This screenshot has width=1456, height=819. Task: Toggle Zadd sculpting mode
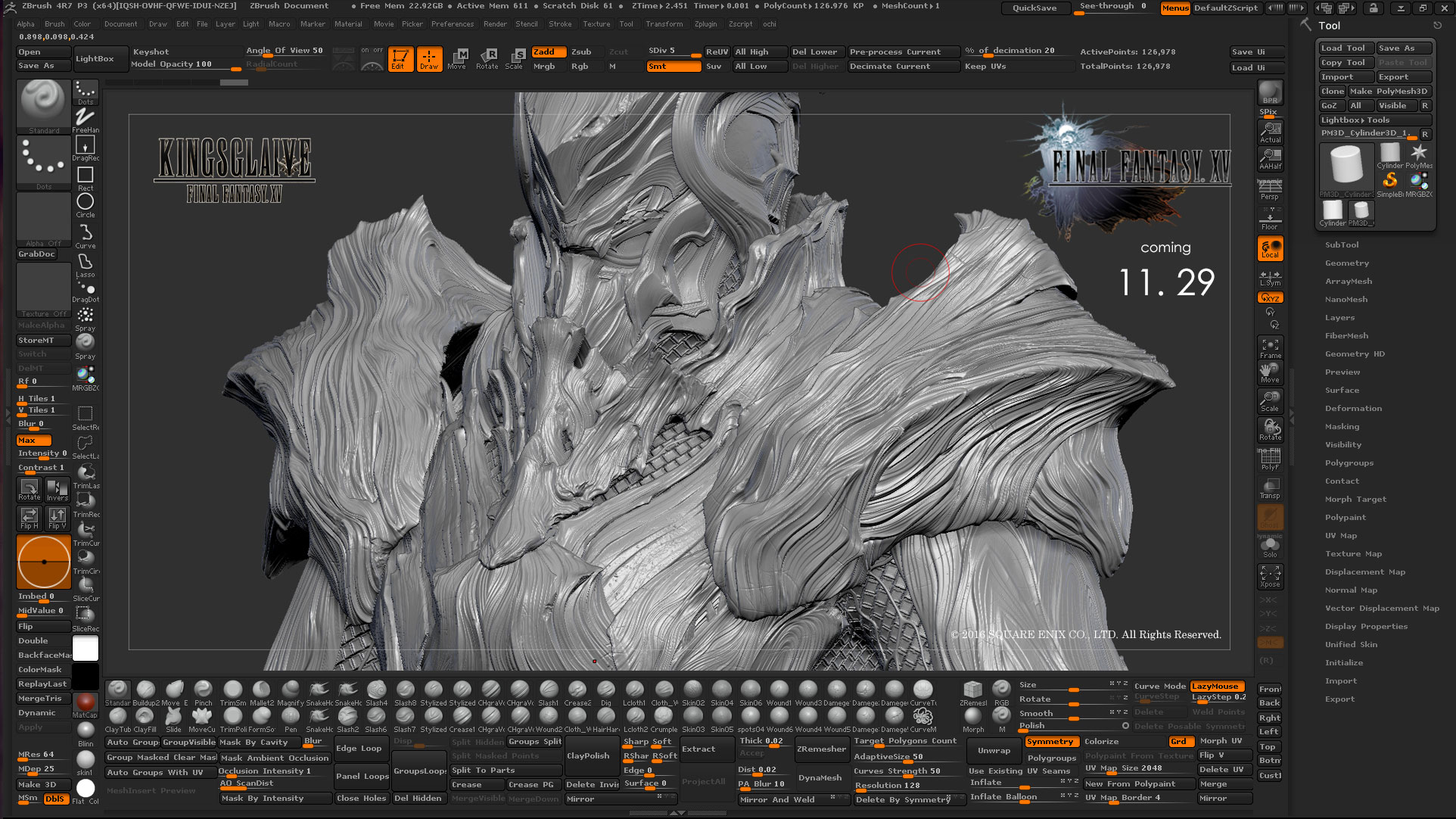(x=547, y=51)
